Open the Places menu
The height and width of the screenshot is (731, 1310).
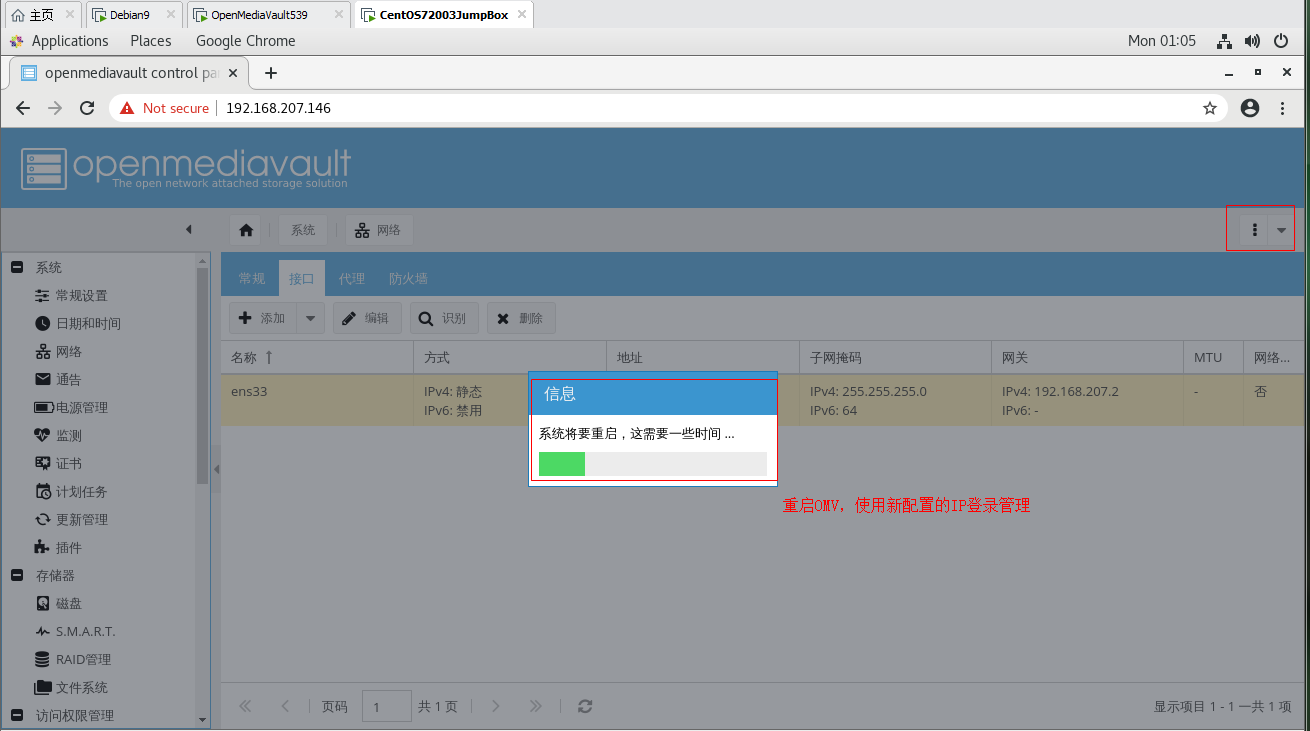(x=150, y=41)
